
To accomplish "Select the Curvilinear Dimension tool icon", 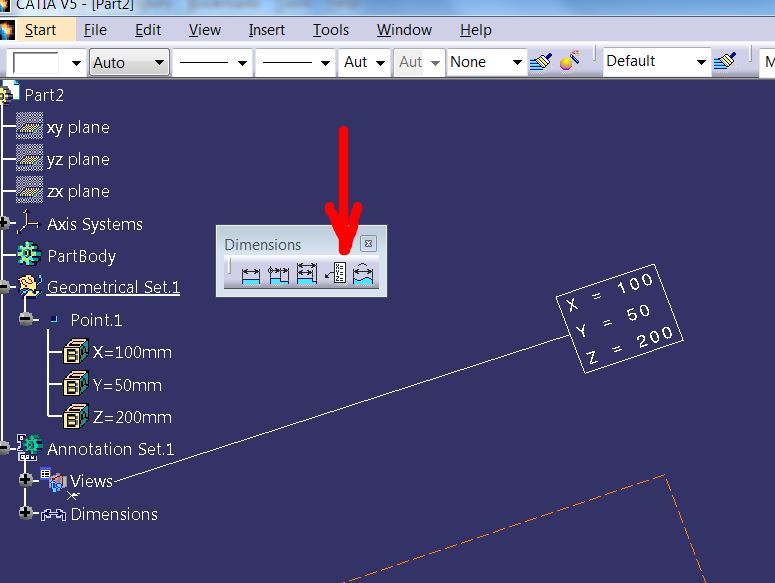I will pos(363,274).
